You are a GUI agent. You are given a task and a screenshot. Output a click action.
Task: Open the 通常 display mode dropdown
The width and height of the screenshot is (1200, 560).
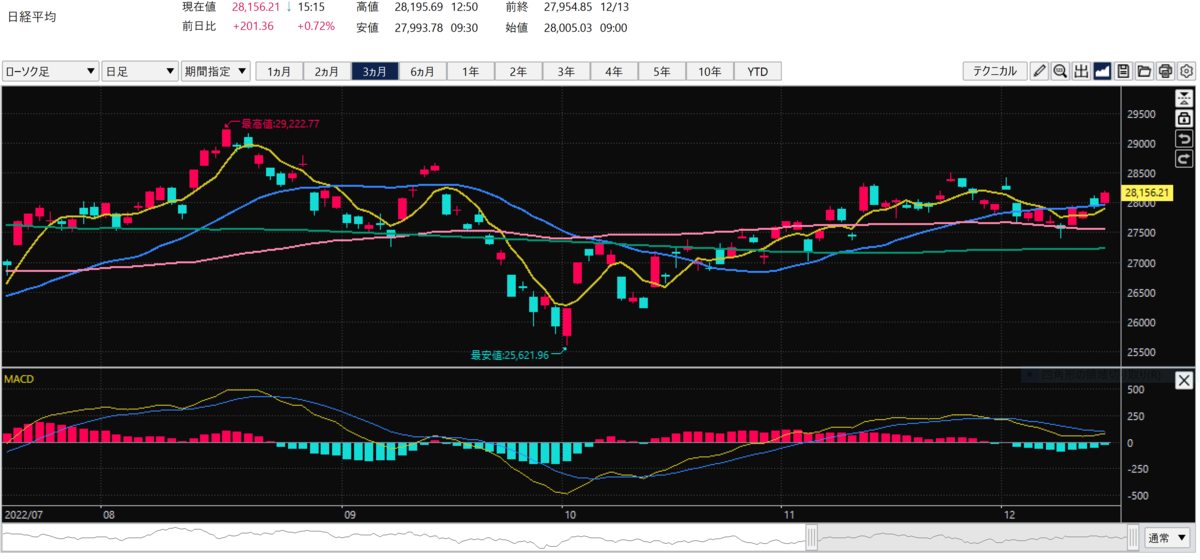[x=1169, y=536]
